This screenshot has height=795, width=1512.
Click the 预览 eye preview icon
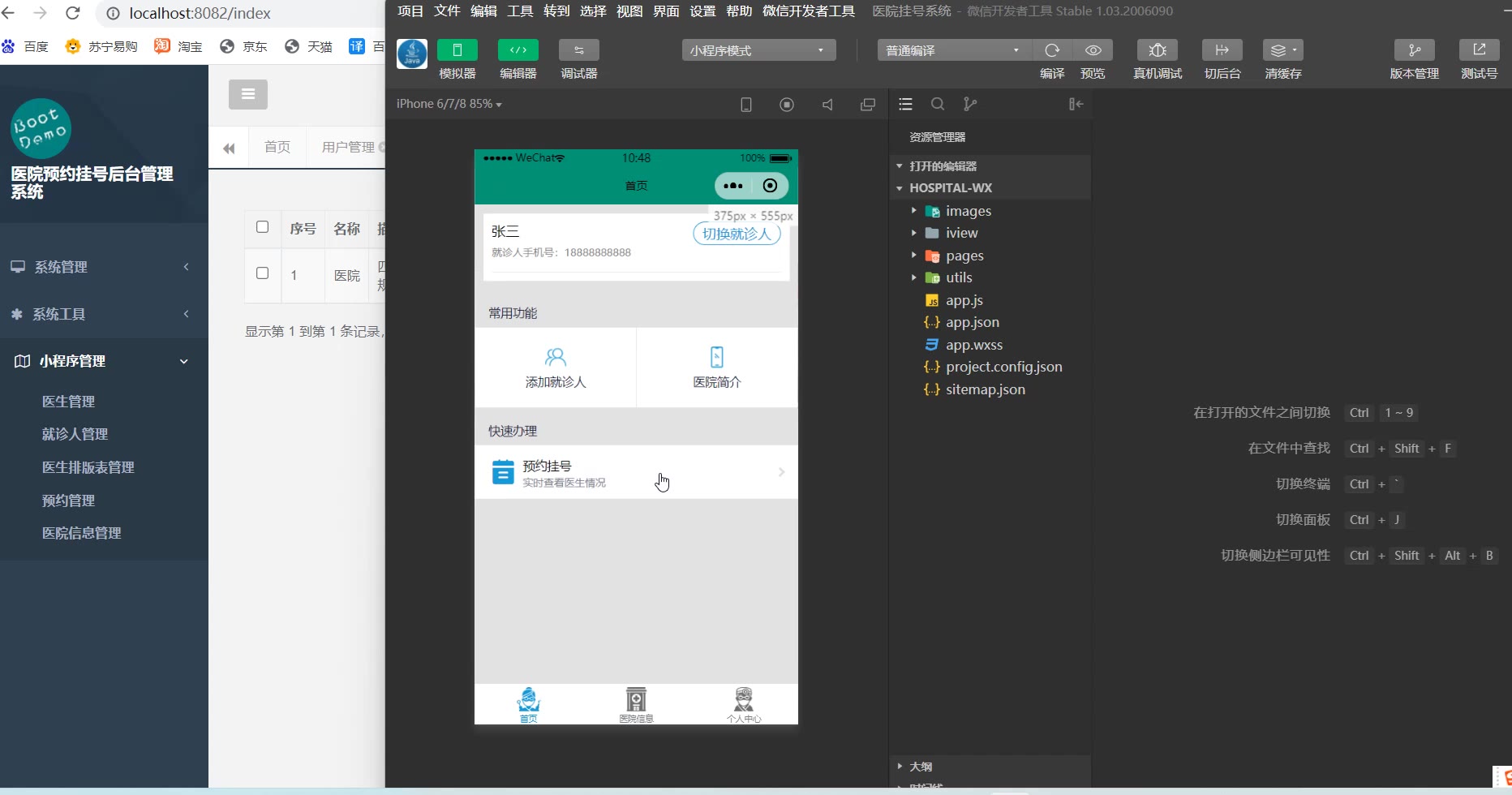pos(1093,50)
